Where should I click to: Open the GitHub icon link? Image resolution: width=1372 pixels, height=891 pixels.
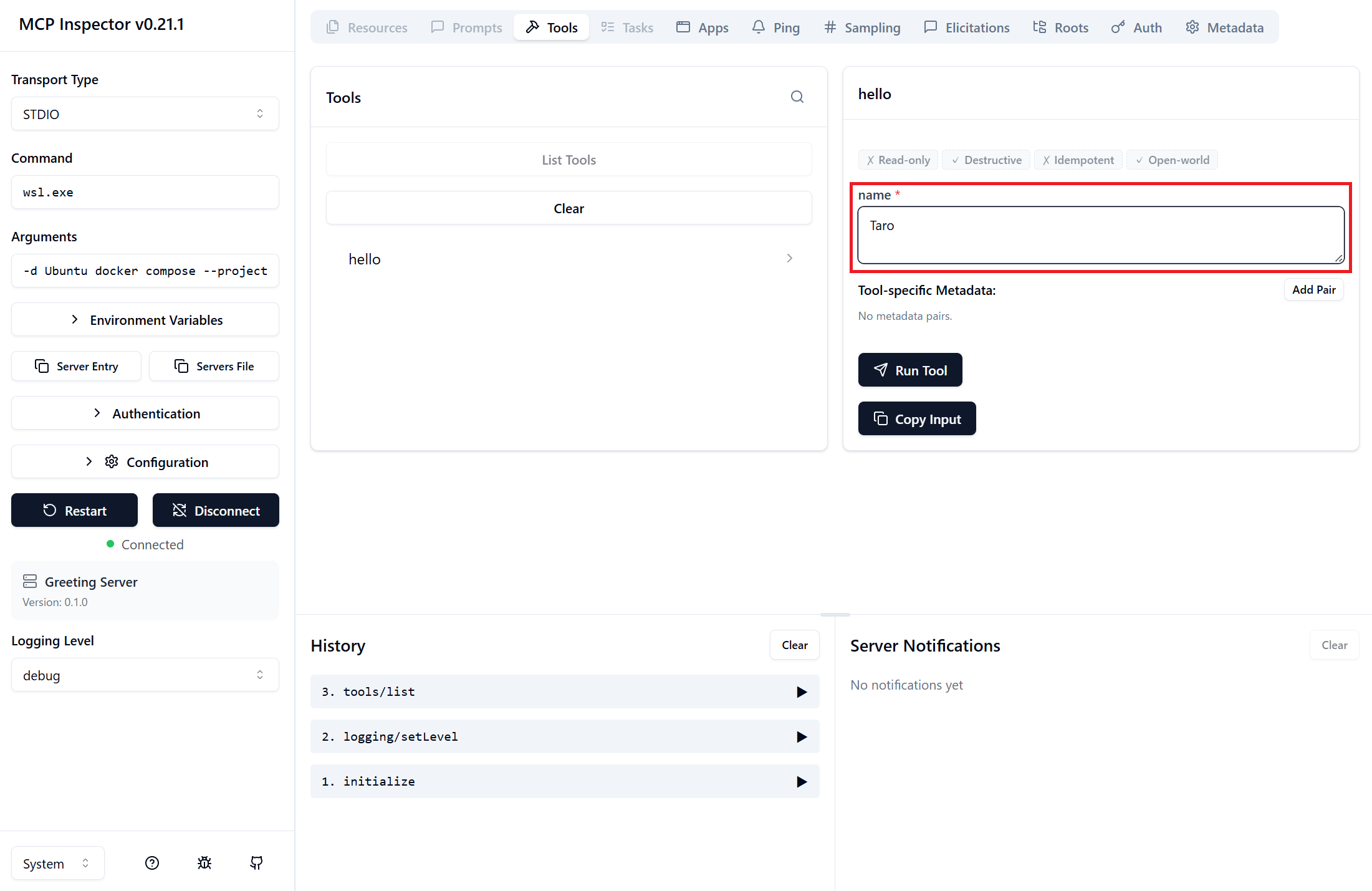pos(256,863)
